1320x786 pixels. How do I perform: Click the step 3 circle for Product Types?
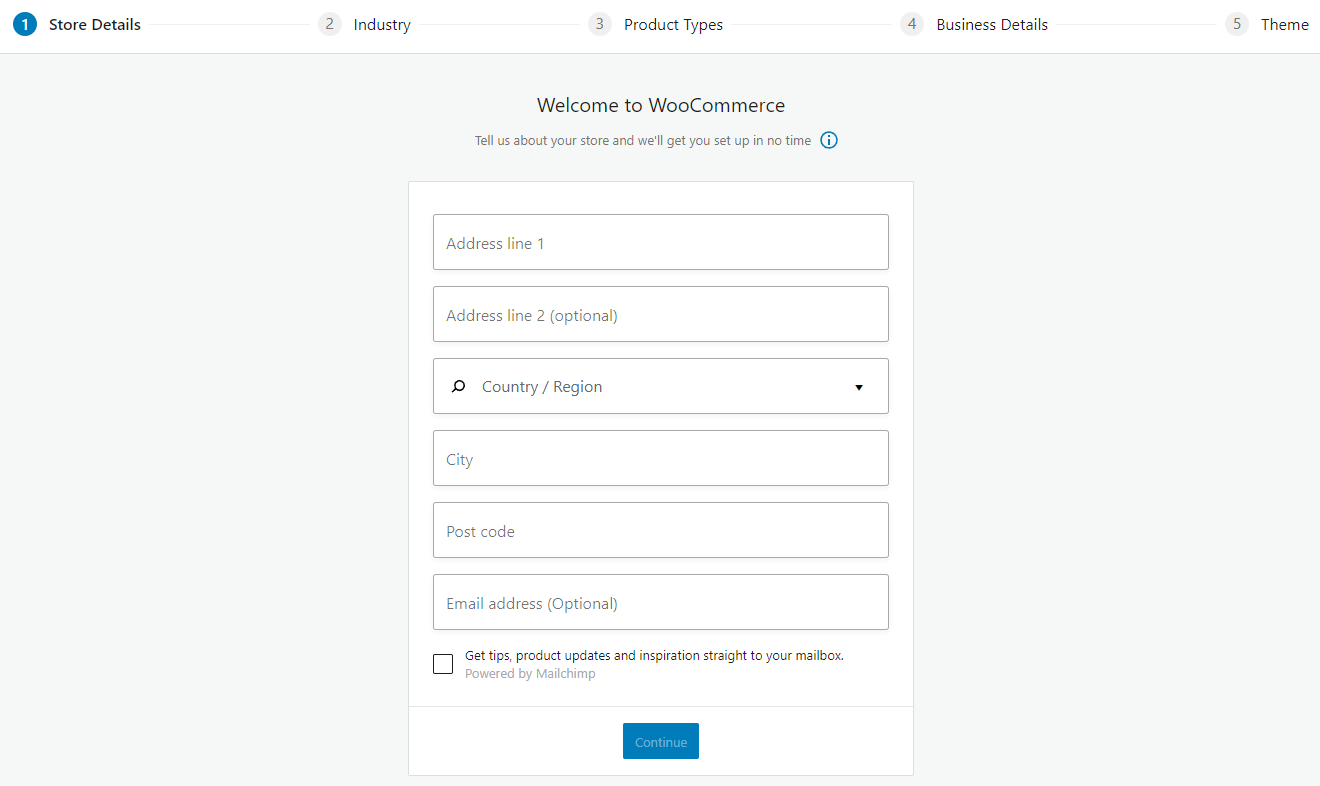600,23
